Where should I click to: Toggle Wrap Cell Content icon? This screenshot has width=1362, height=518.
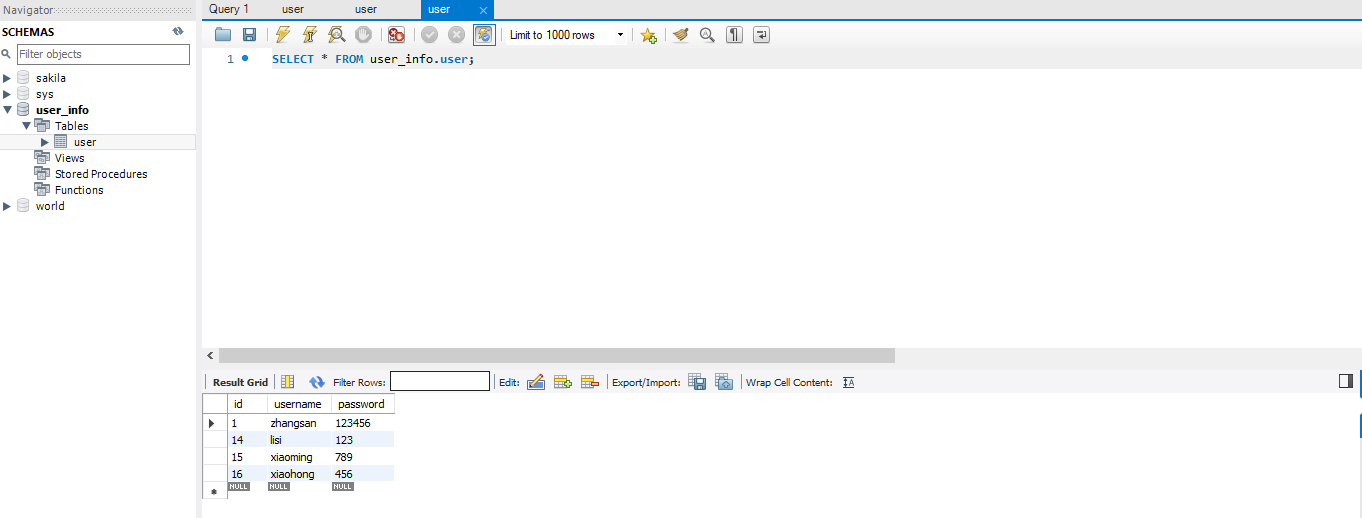coord(849,382)
